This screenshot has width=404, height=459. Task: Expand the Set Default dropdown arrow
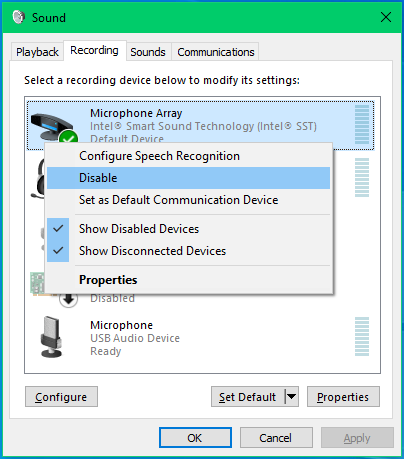click(292, 397)
